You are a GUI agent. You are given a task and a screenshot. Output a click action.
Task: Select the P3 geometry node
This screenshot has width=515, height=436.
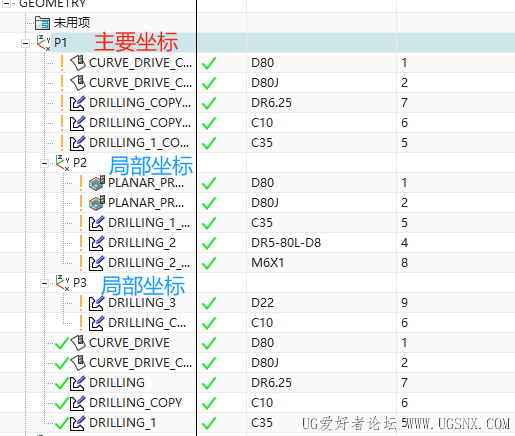(80, 283)
